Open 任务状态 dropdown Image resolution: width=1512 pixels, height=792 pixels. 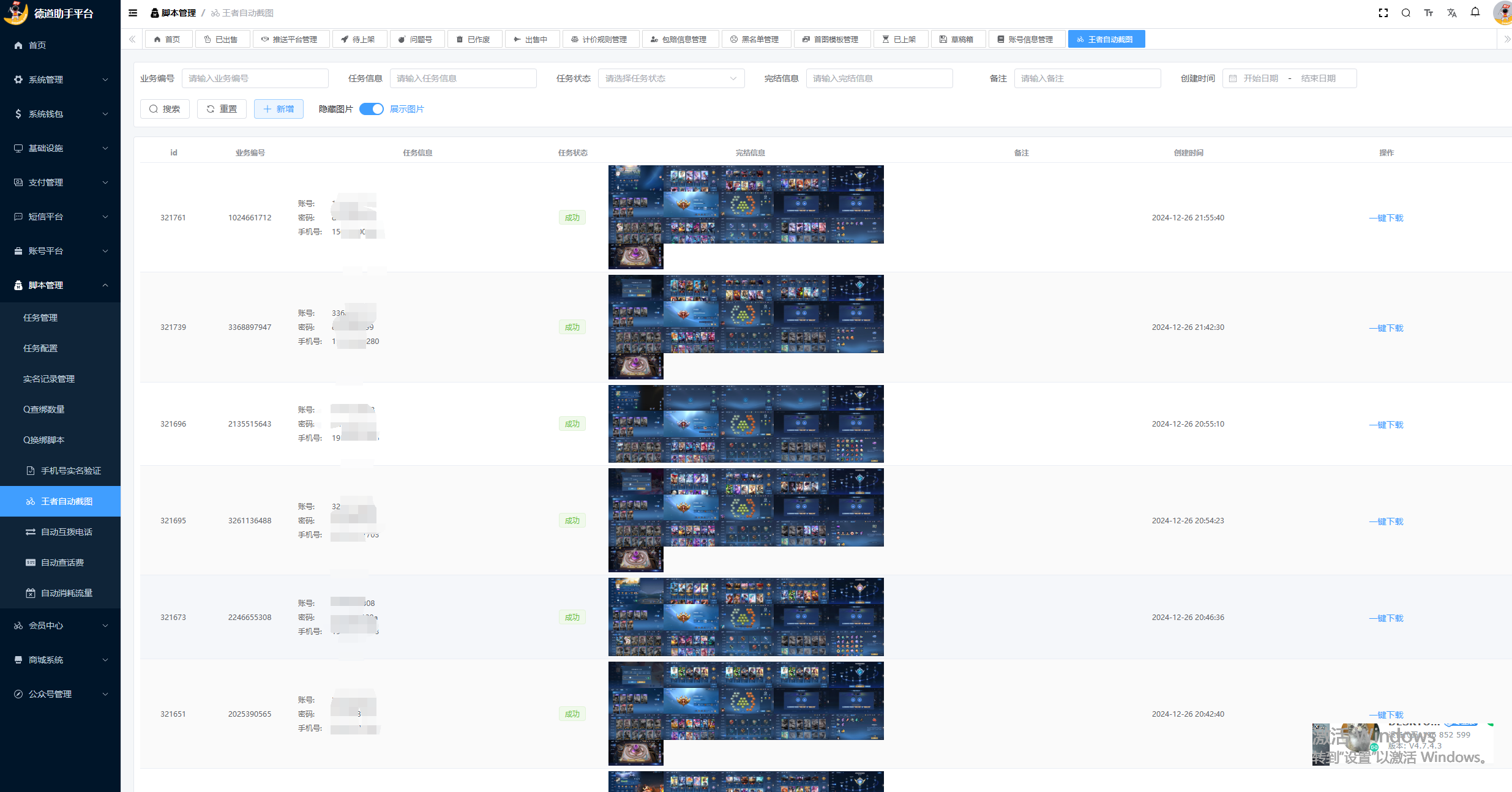(672, 78)
